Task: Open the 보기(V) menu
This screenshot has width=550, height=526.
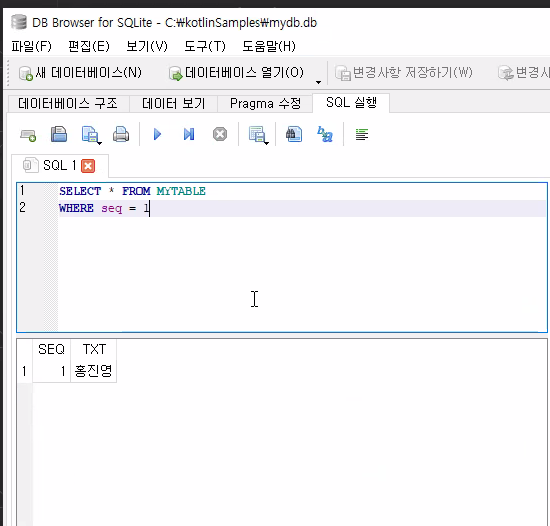Action: click(147, 46)
